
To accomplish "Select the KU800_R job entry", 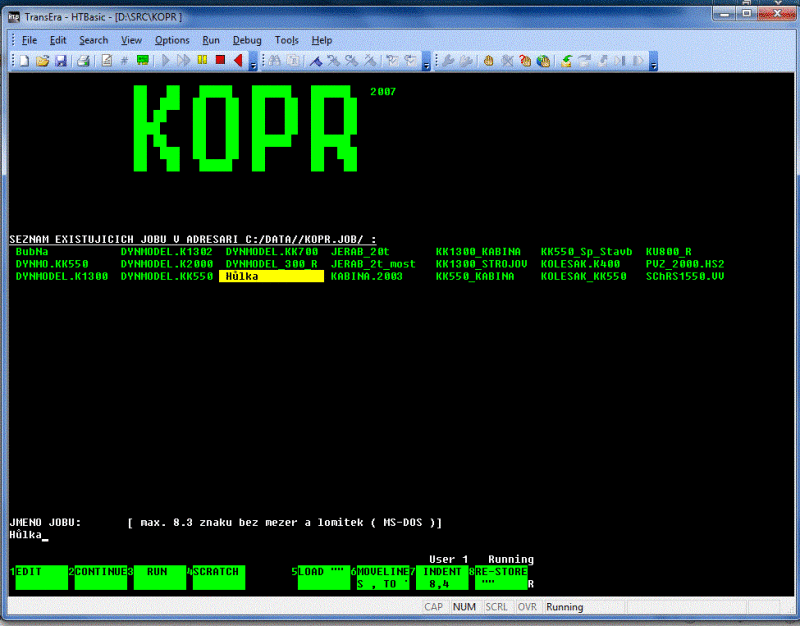I will click(x=668, y=252).
